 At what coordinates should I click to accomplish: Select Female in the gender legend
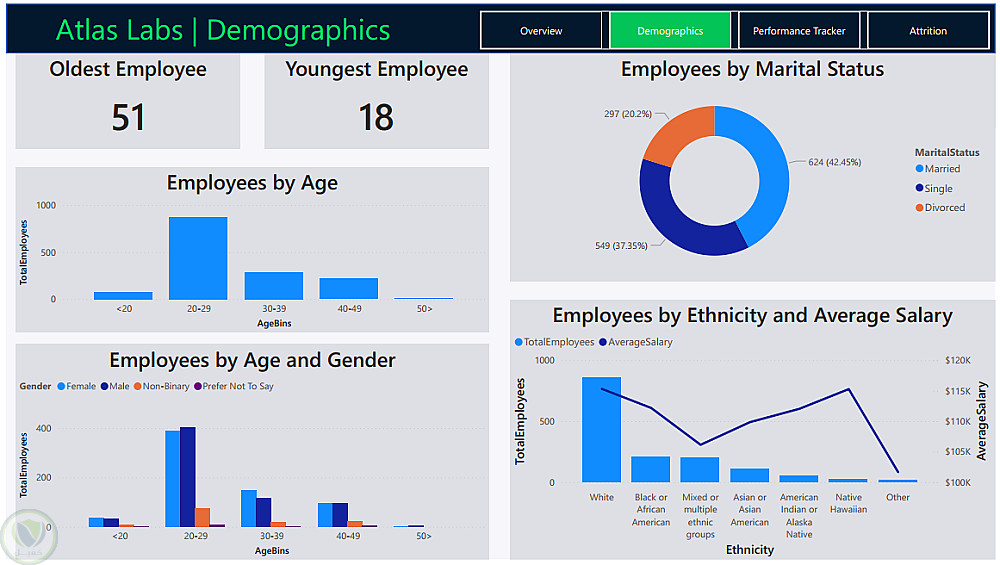coord(77,386)
